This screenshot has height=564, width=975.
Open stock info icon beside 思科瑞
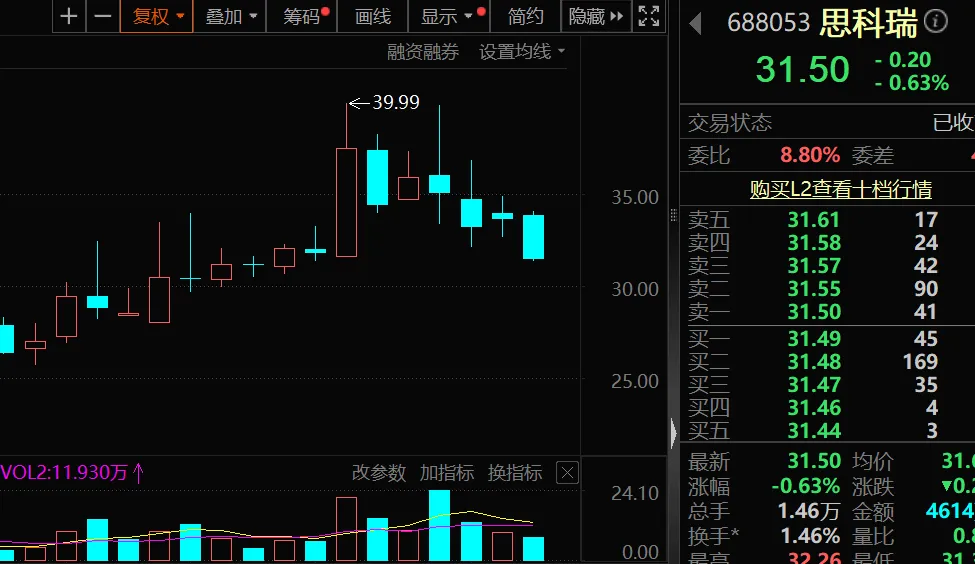click(x=936, y=22)
